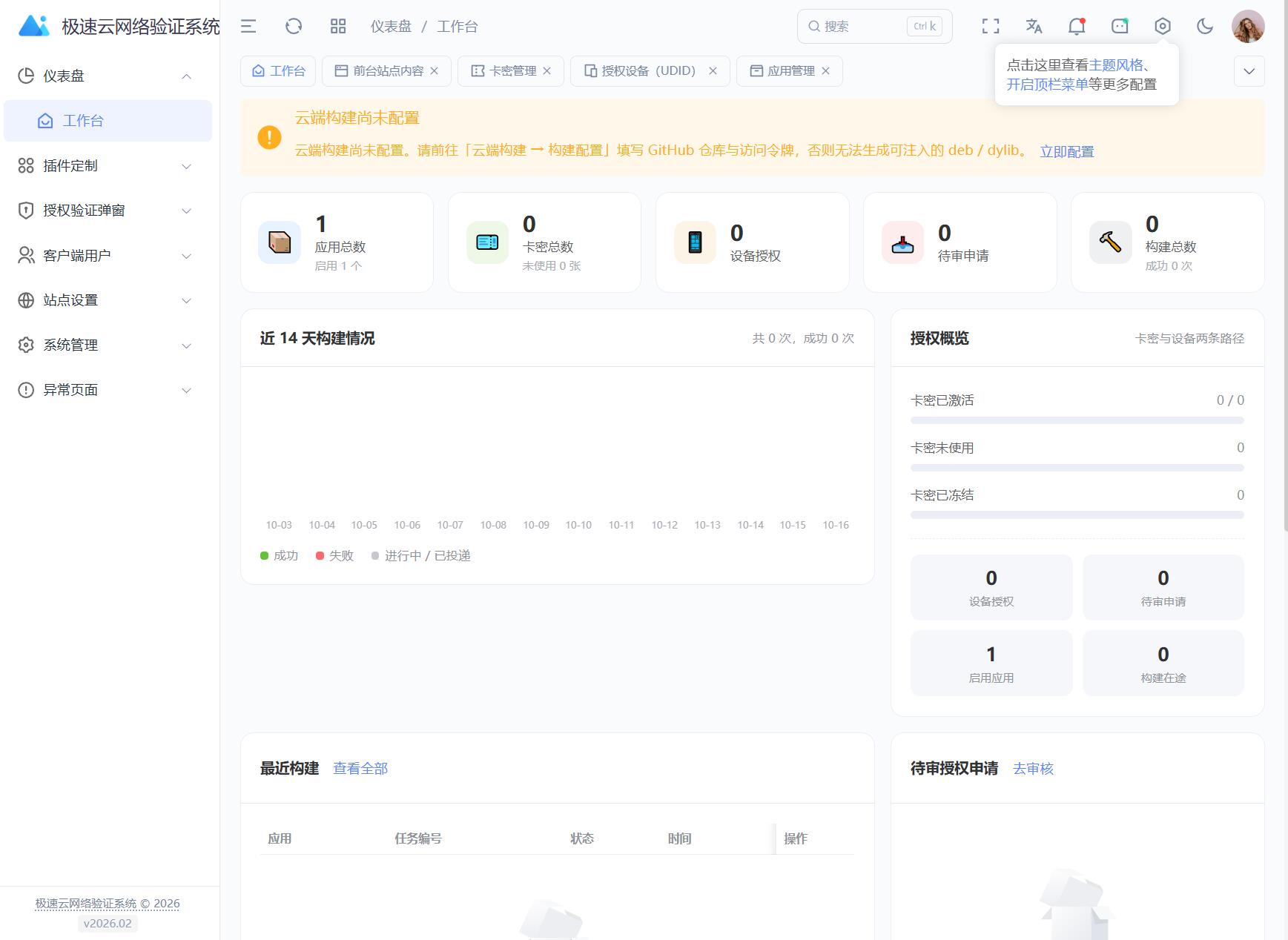Click the 立即配置 link in the warning
The width and height of the screenshot is (1288, 940).
[1067, 151]
